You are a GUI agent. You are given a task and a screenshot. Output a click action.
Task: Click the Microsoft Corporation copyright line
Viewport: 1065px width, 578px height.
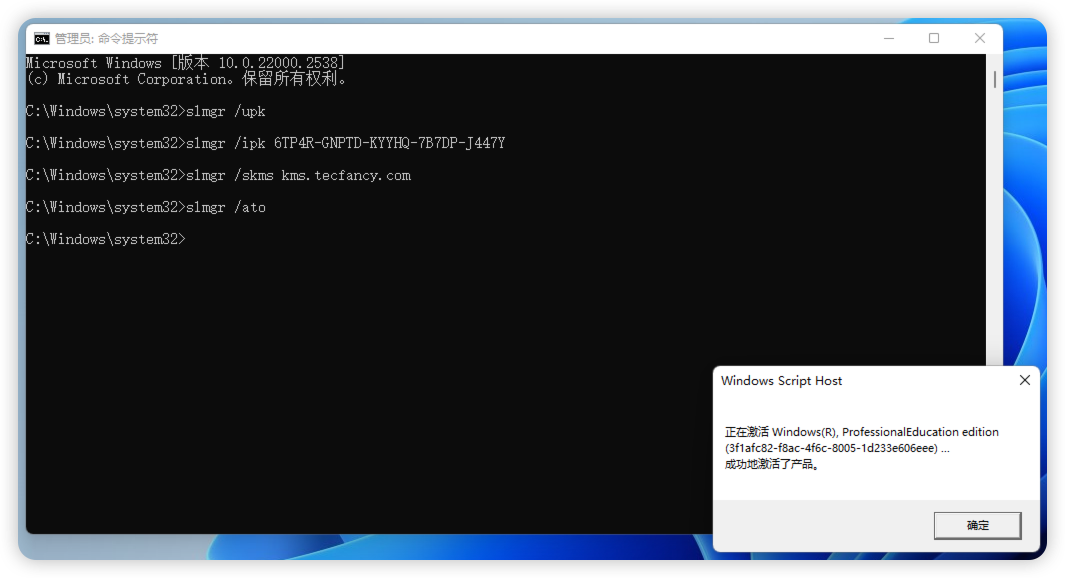click(187, 79)
